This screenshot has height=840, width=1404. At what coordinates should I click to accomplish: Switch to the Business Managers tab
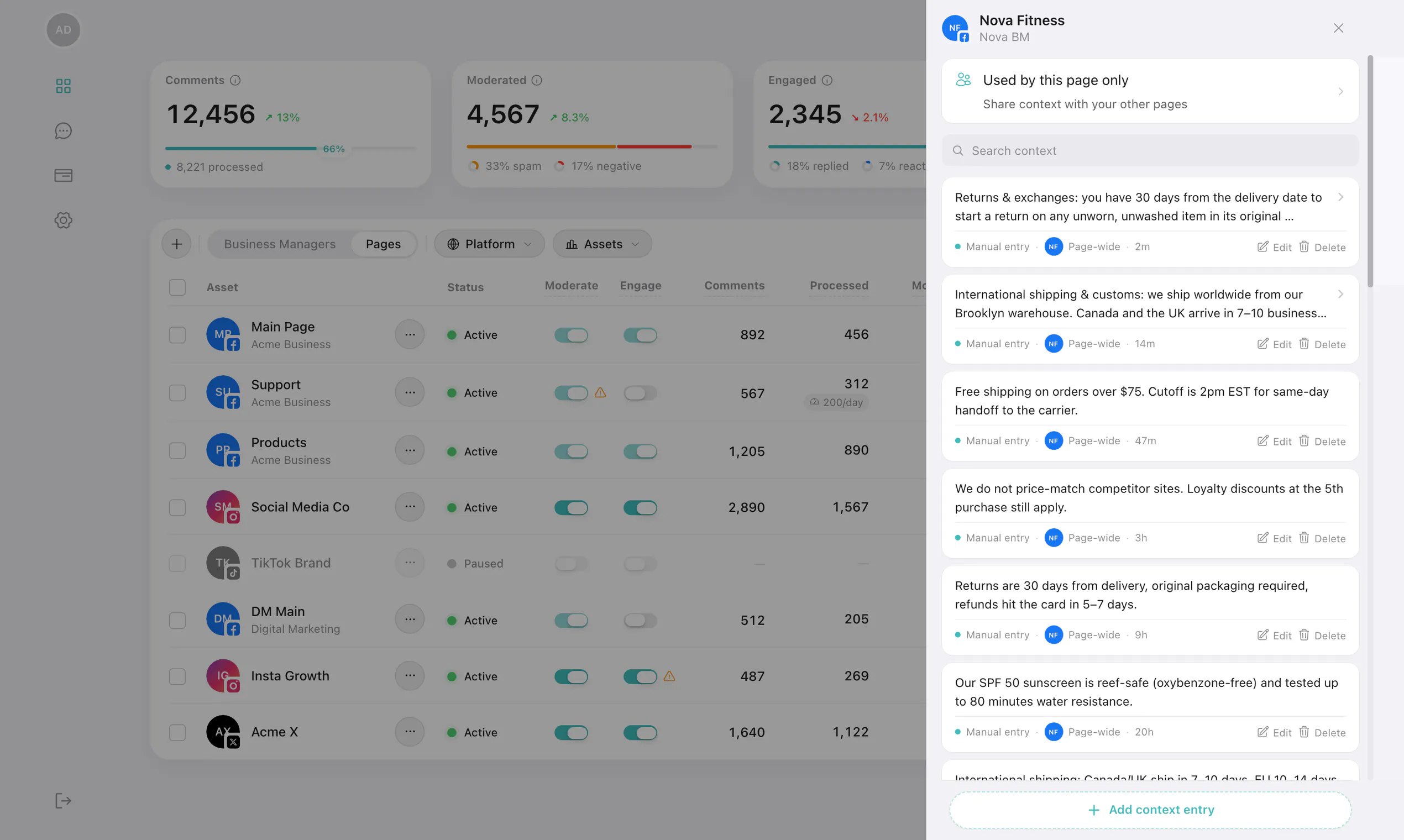280,244
